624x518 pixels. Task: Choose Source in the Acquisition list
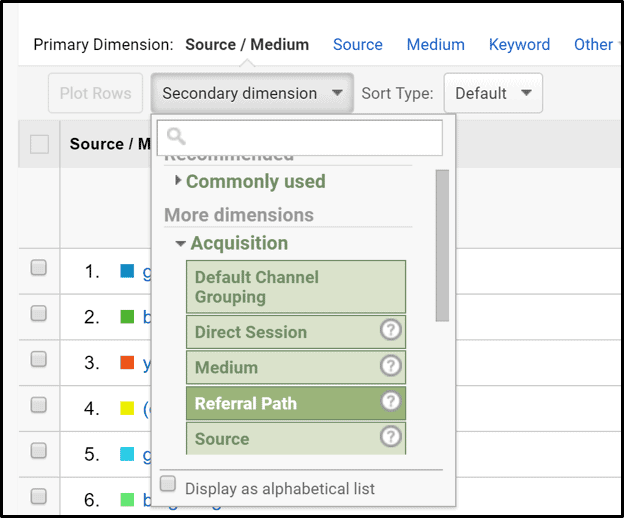296,438
